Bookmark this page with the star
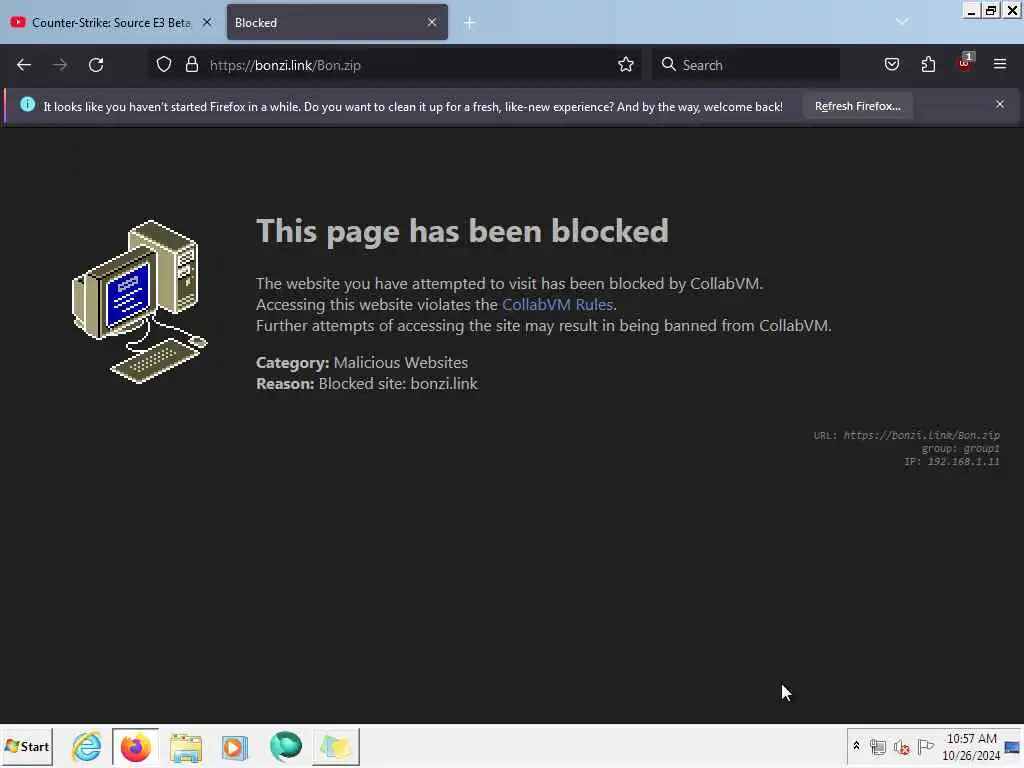Screen dimensions: 1024x768 pyautogui.click(x=626, y=65)
